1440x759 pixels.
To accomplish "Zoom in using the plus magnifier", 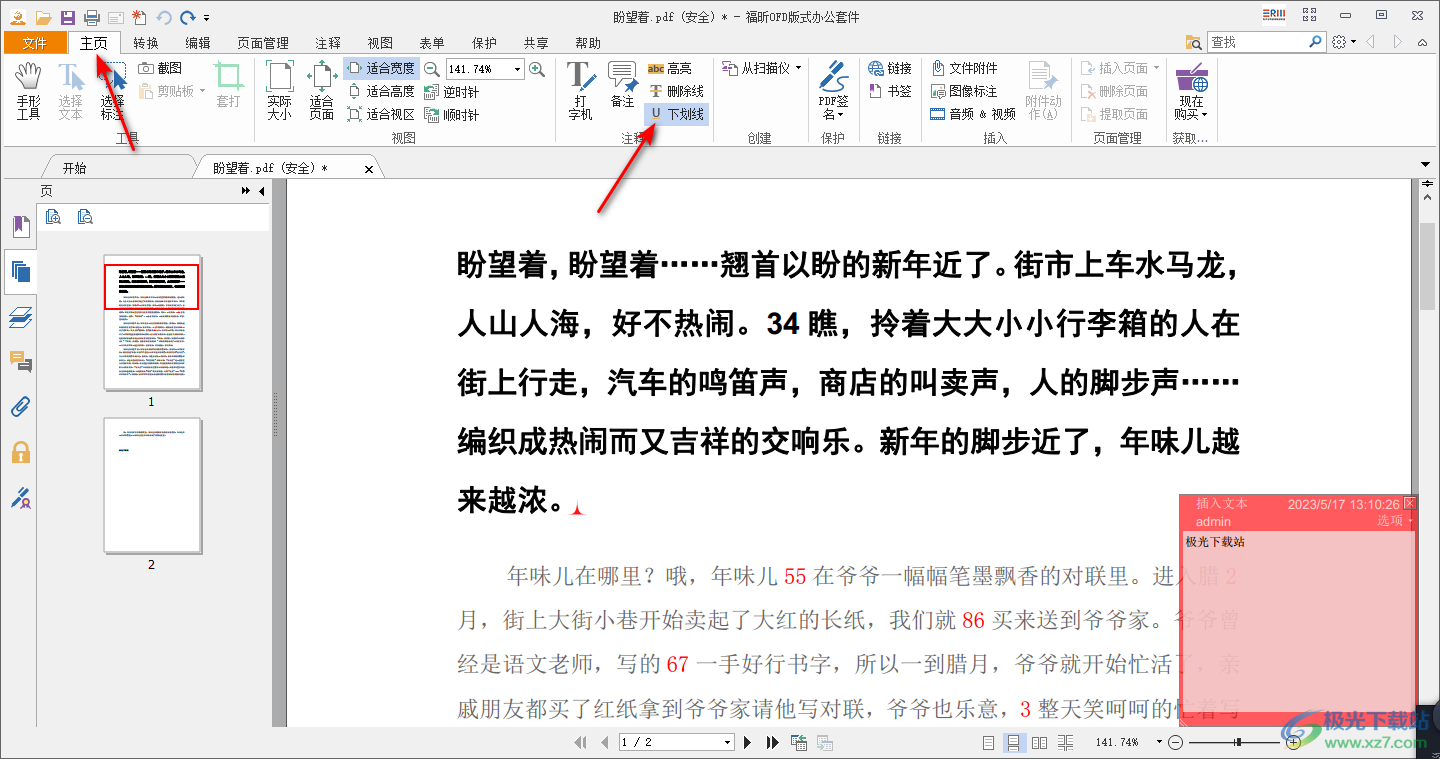I will [x=537, y=69].
